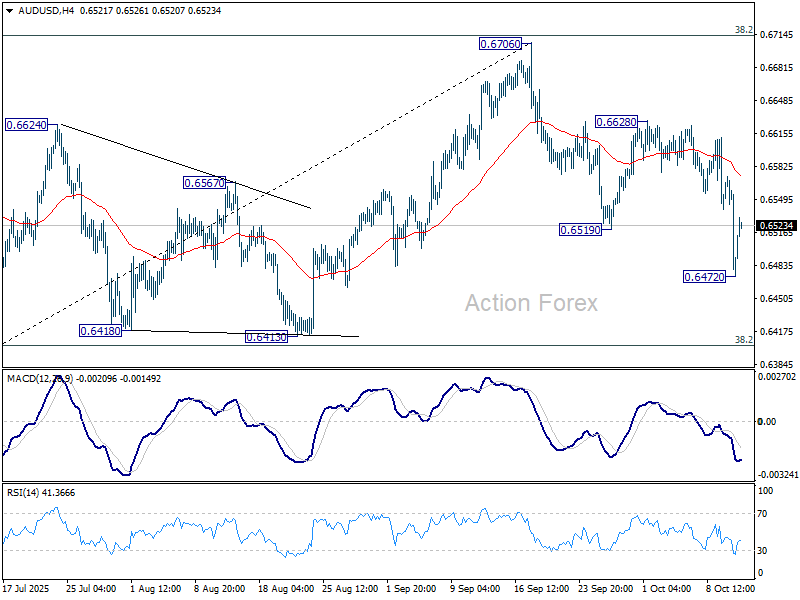
Task: Select the 16 Sep 12:00 date marker
Action: point(542,590)
